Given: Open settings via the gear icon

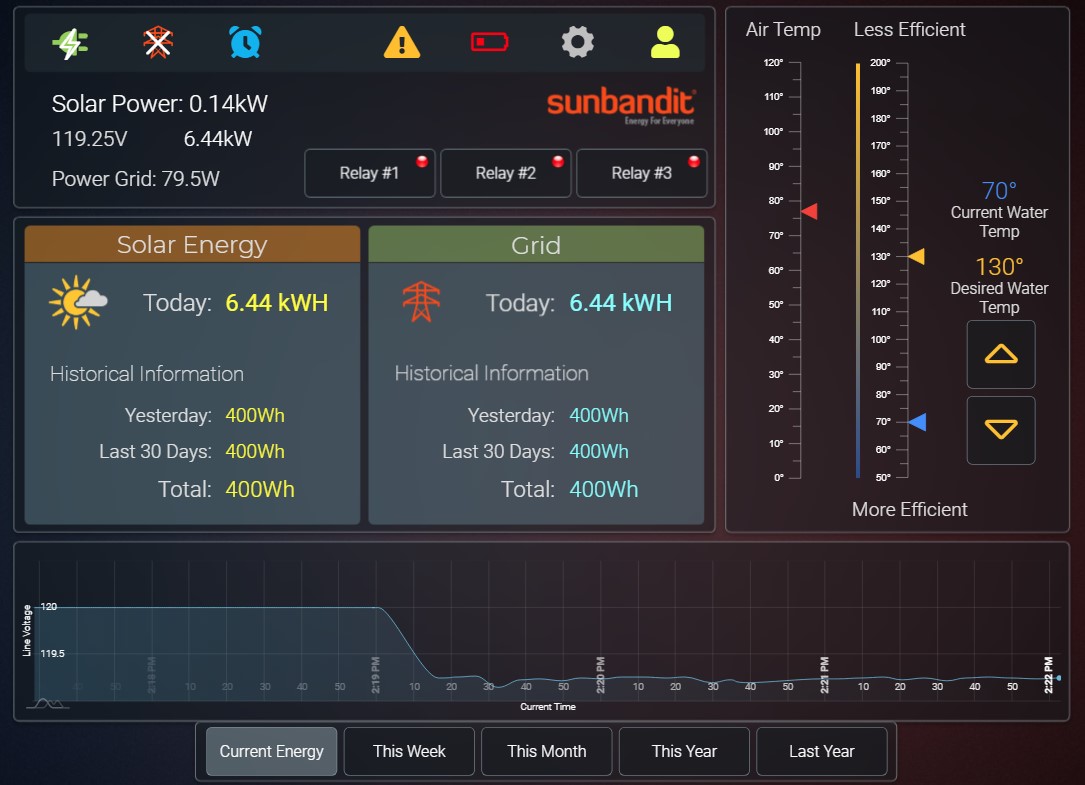Looking at the screenshot, I should (x=577, y=42).
